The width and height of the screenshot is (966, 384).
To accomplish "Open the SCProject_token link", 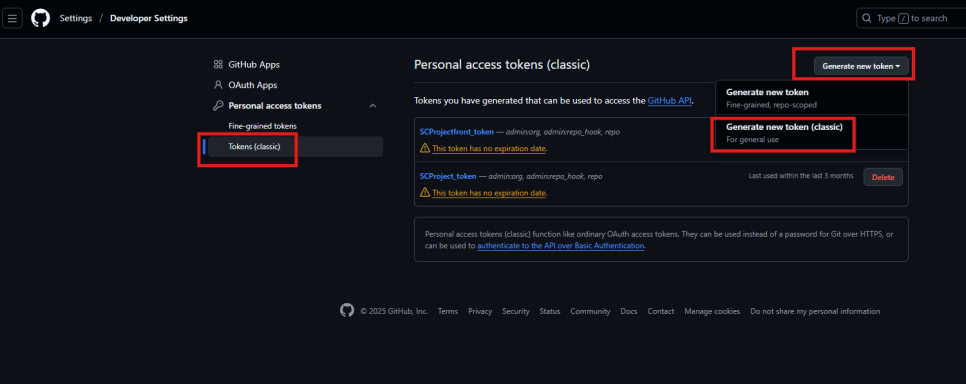I will (448, 176).
